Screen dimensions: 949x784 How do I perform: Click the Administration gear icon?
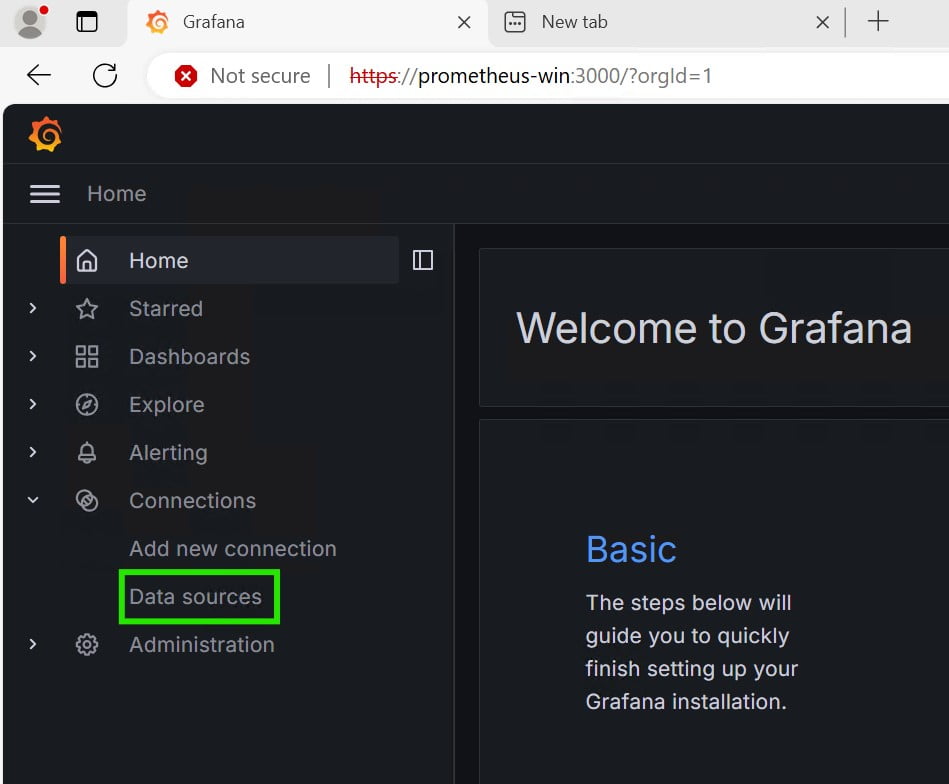(88, 645)
